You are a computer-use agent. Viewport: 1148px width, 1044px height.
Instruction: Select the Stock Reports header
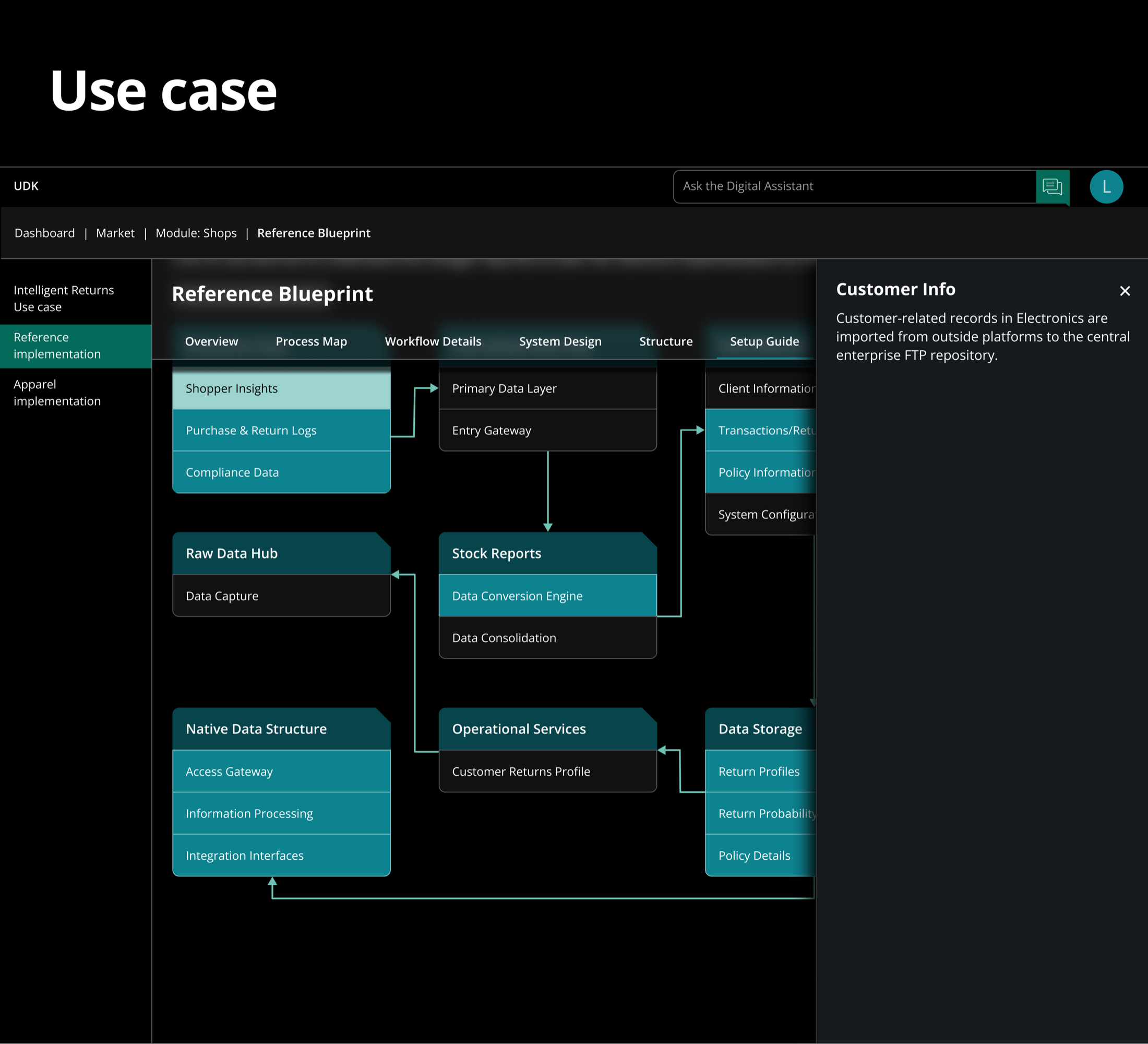(x=547, y=554)
